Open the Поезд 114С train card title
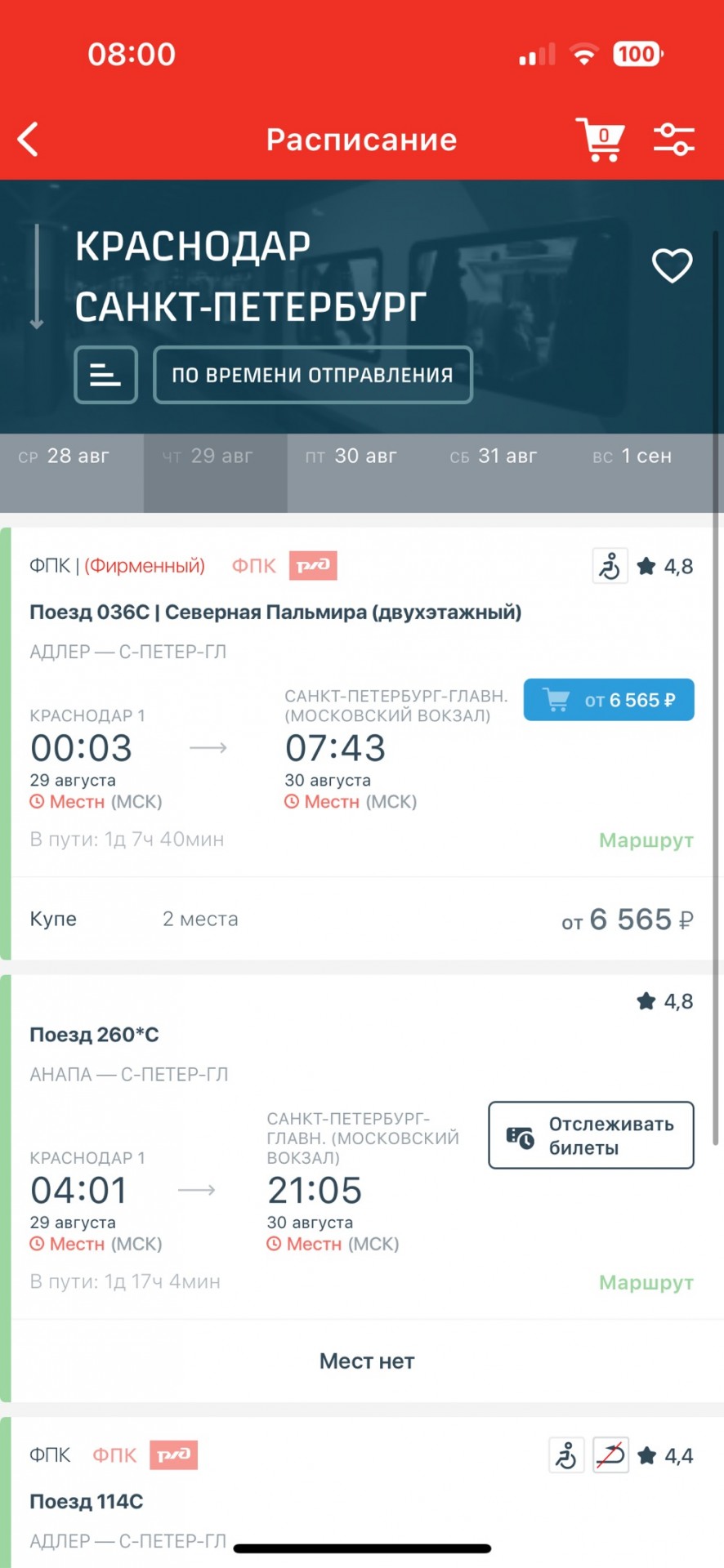Image resolution: width=724 pixels, height=1568 pixels. tap(87, 1502)
